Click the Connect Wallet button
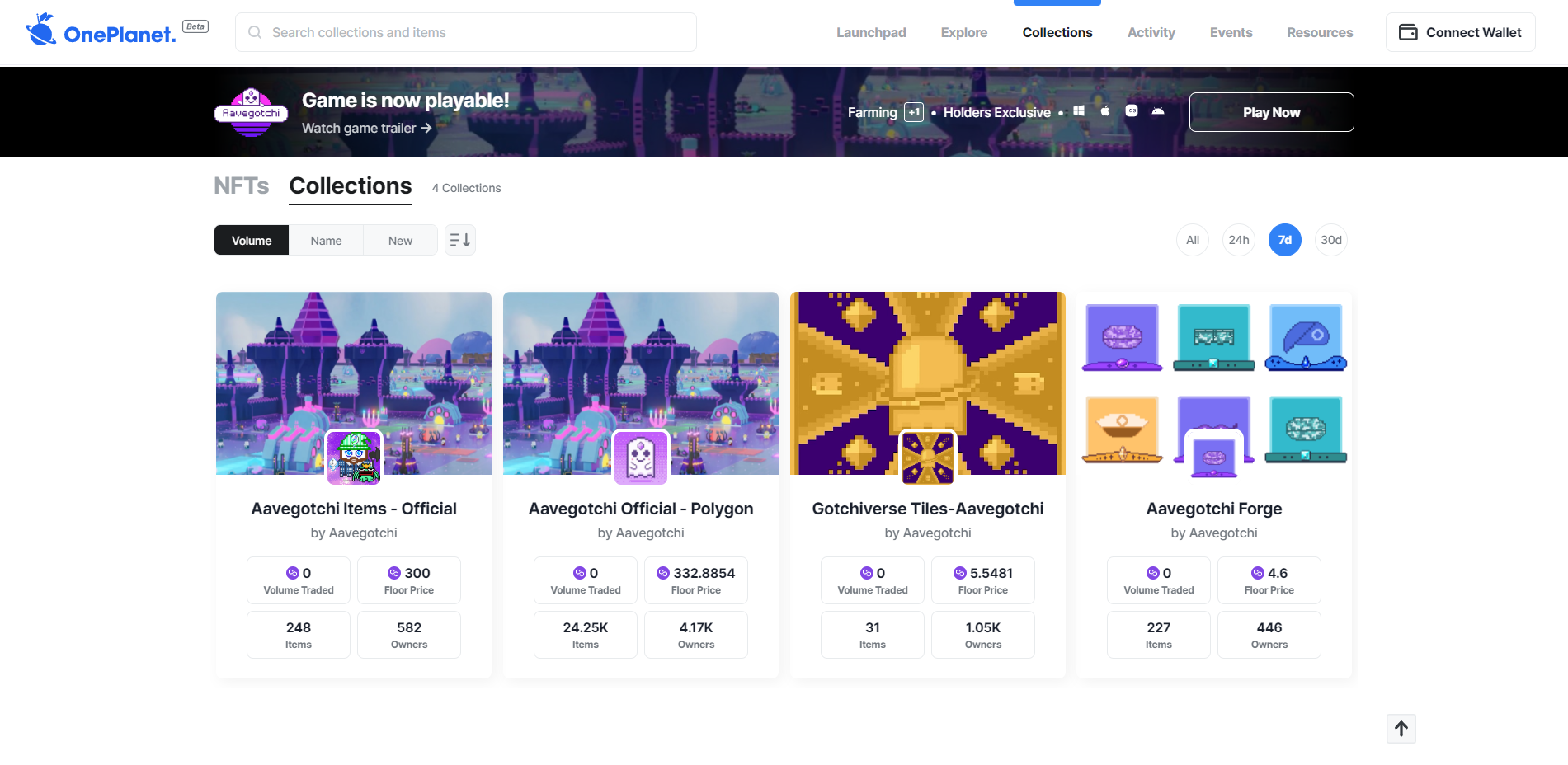Screen dimensions: 1568x765 point(1461,32)
